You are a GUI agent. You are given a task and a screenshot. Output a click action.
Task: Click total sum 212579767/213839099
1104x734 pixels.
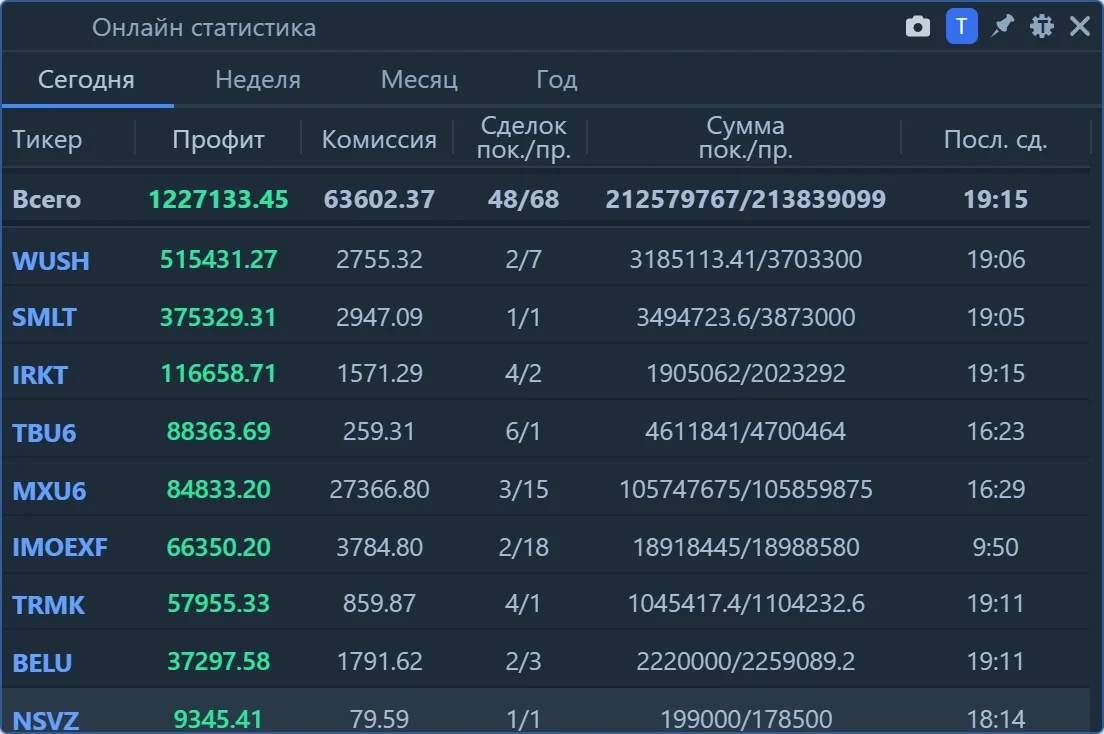click(x=746, y=199)
